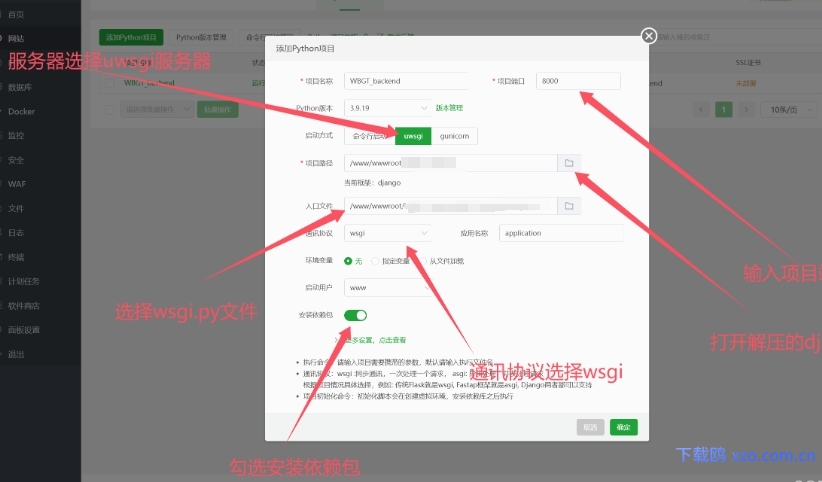Click the green 确定 button
The width and height of the screenshot is (822, 482).
click(623, 427)
